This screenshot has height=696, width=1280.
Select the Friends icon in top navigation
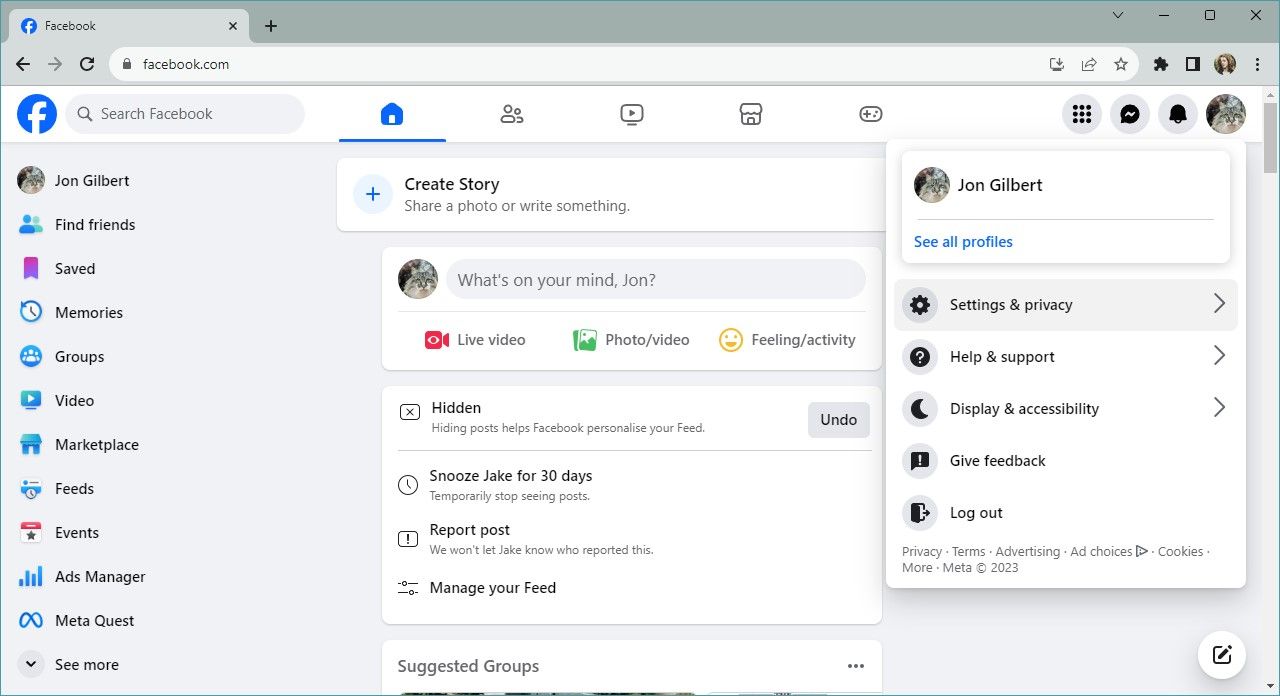click(x=511, y=113)
